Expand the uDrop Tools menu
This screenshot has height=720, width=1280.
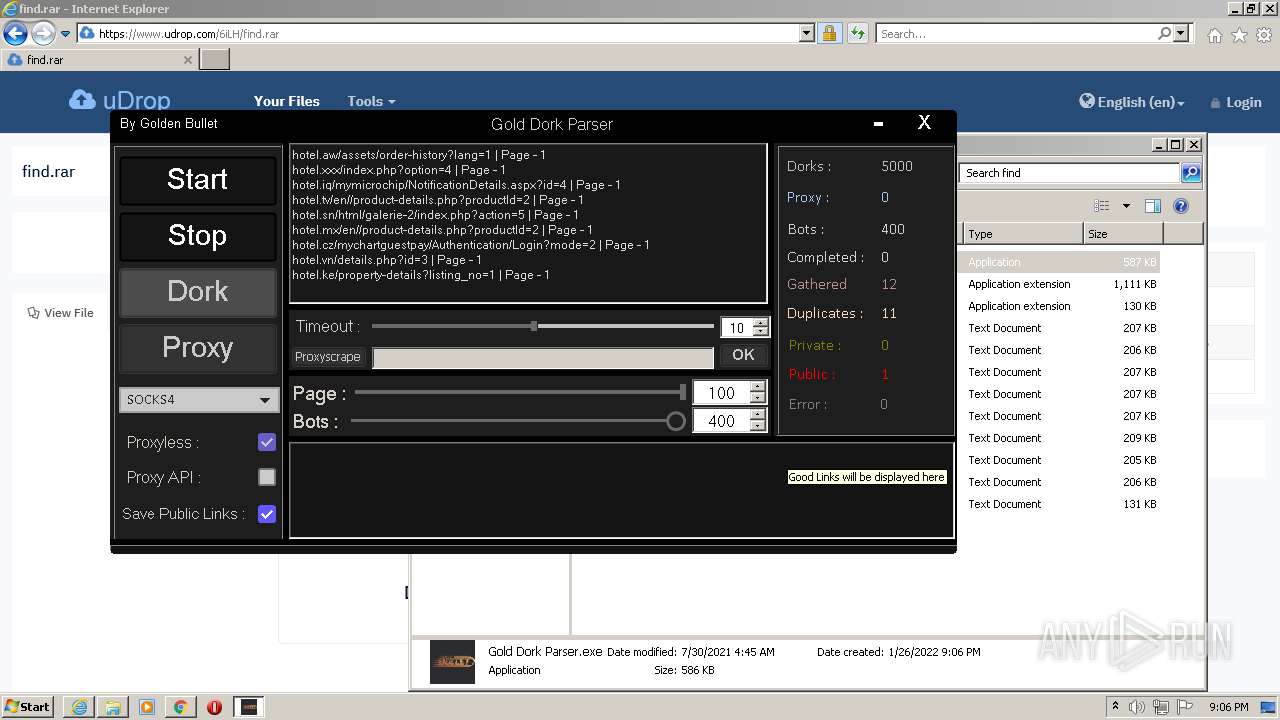coord(371,101)
